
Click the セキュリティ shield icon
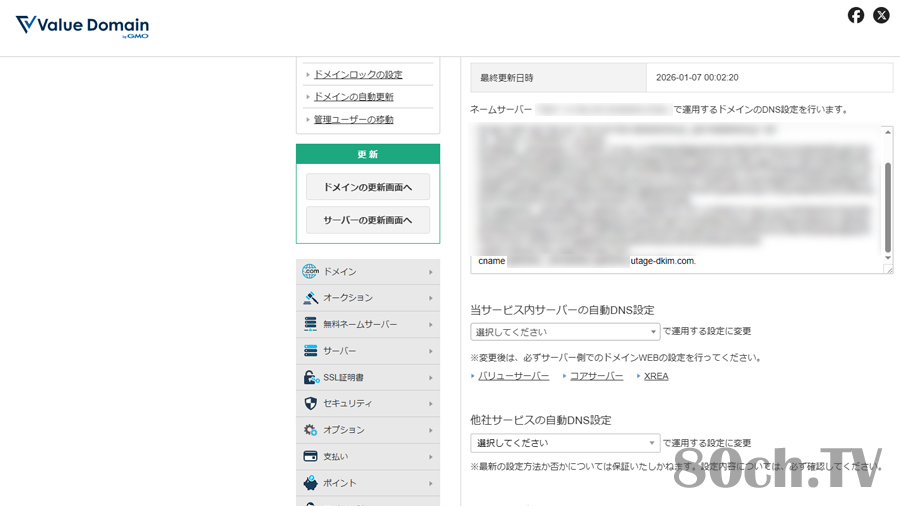pyautogui.click(x=310, y=403)
